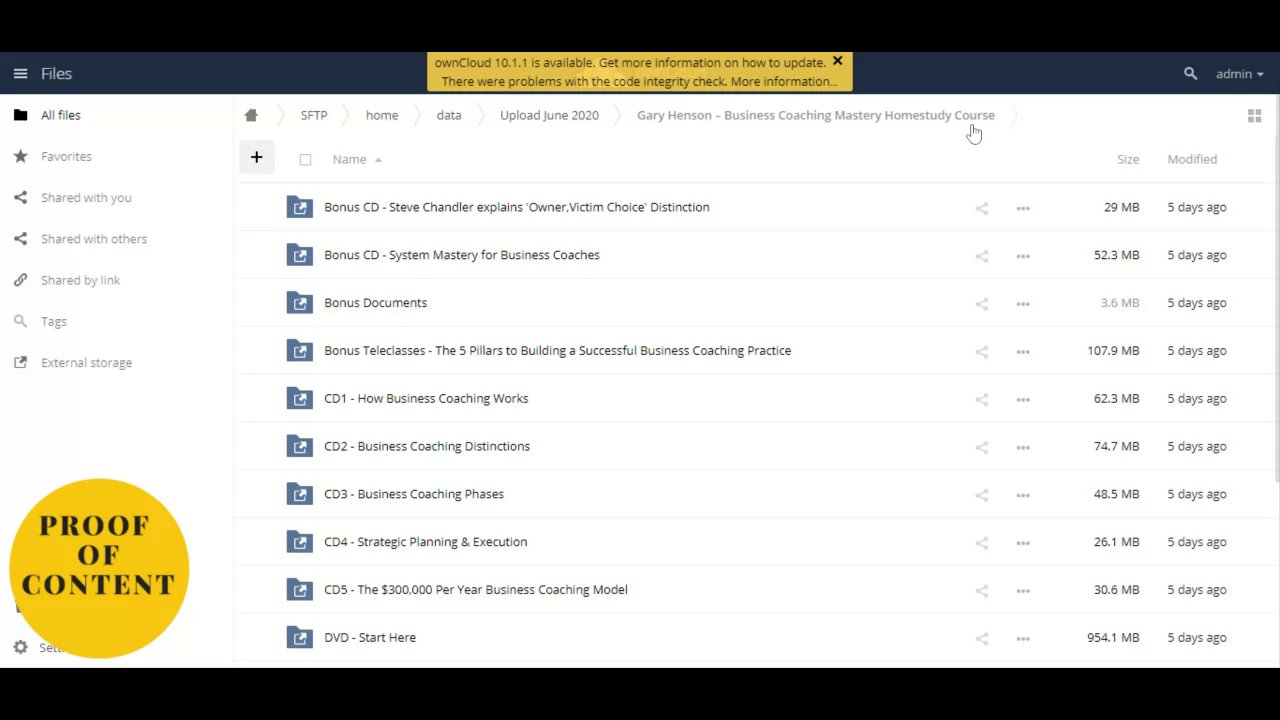Click Gary Henson course breadcrumb
The image size is (1280, 720).
(816, 115)
